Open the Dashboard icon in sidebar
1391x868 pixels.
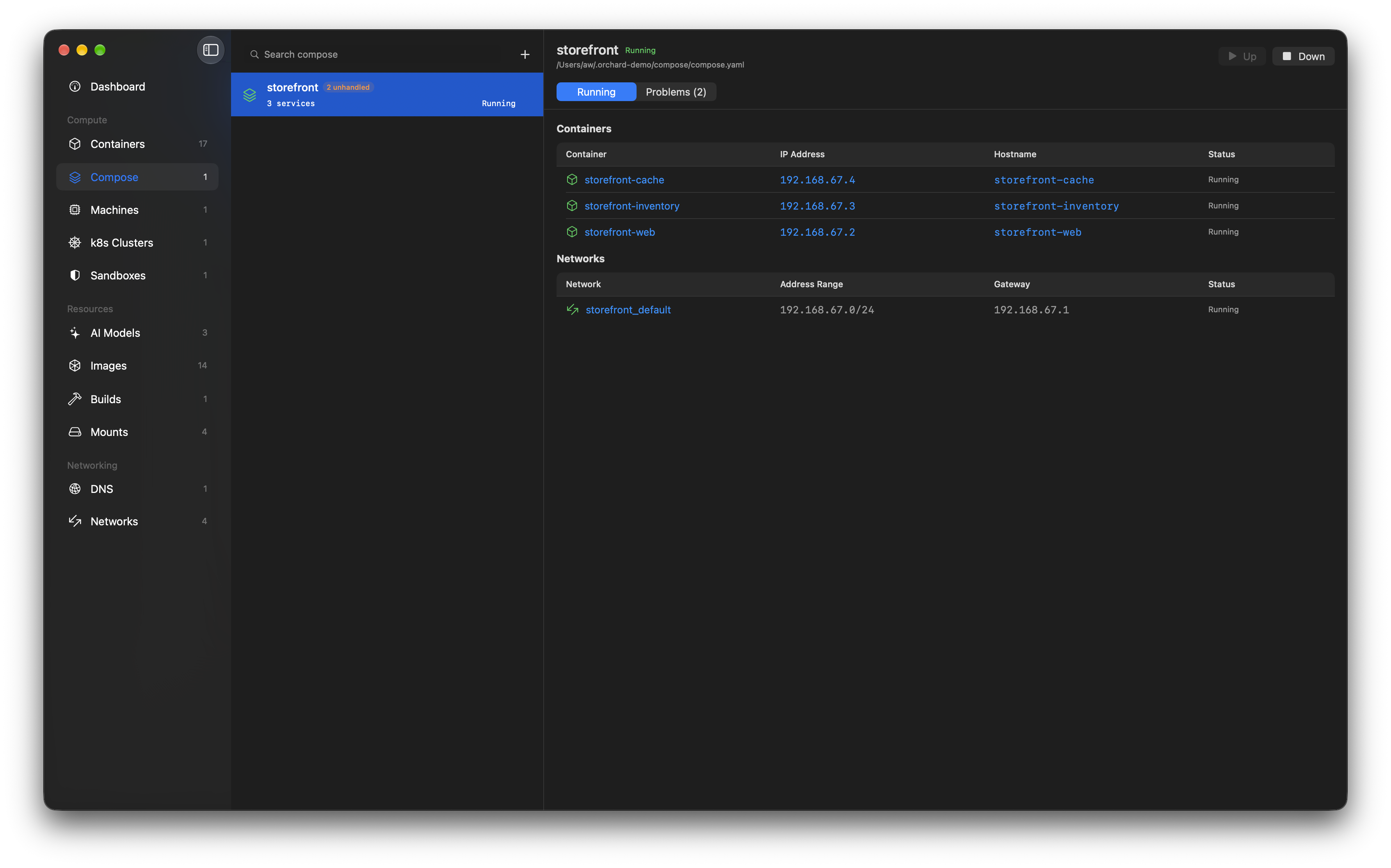[75, 87]
